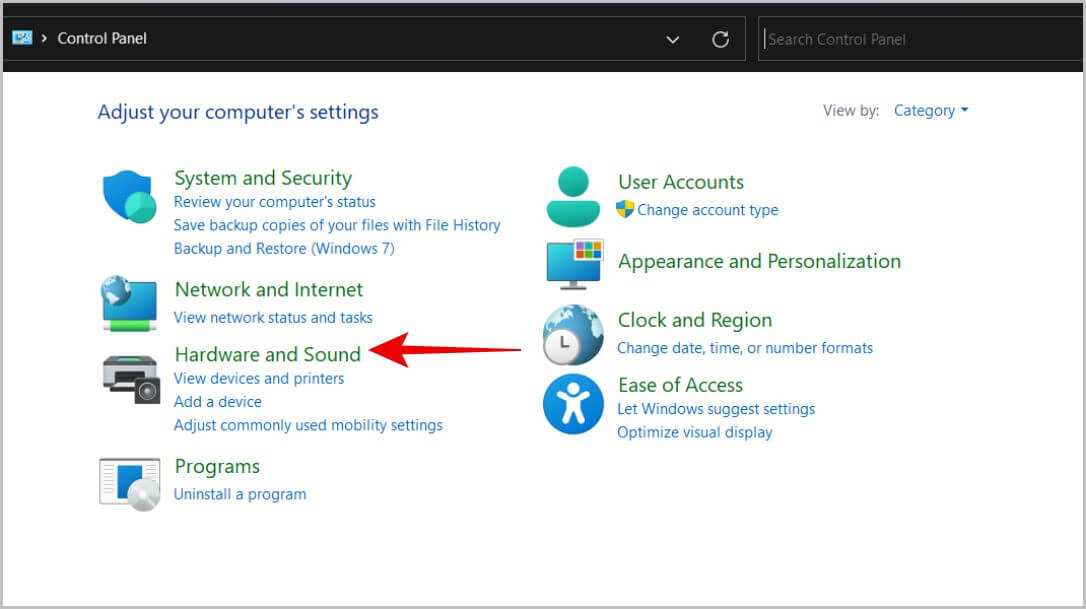Click the UAC shield beside Change account type
1086x609 pixels.
pyautogui.click(x=625, y=209)
